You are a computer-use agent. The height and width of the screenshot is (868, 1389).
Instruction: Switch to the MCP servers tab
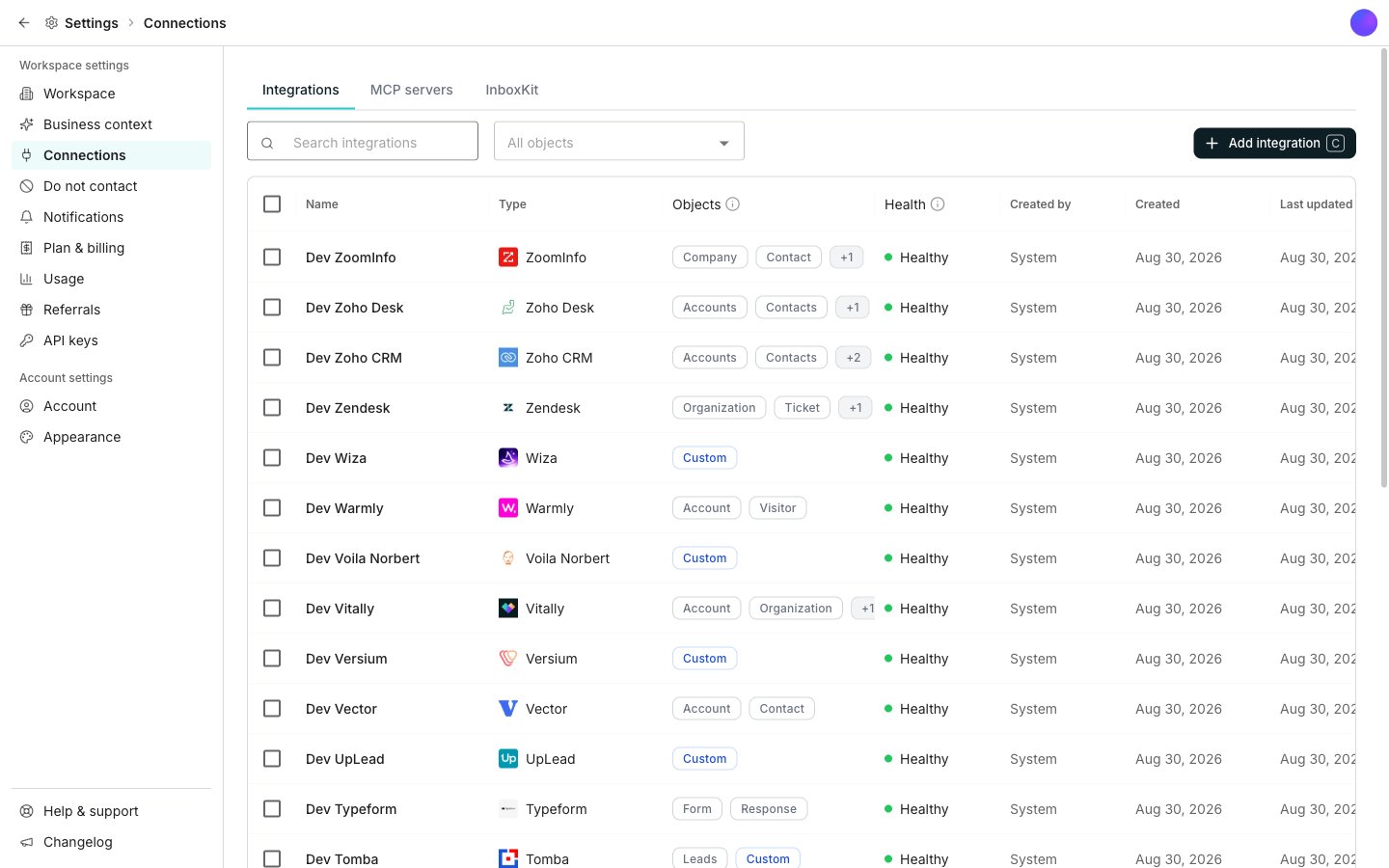(412, 90)
